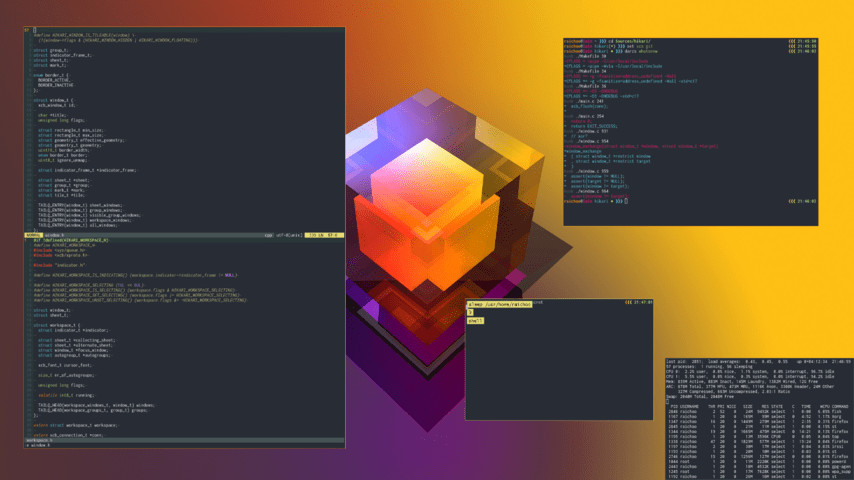
Task: Click the 'enum border_t {' line
Action: (51, 75)
